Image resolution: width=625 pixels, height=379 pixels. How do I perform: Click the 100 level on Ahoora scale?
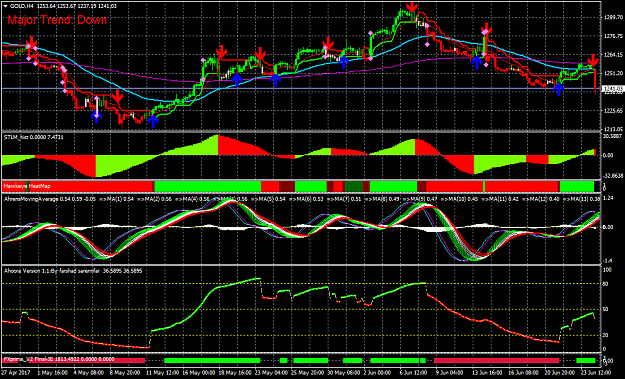608,270
